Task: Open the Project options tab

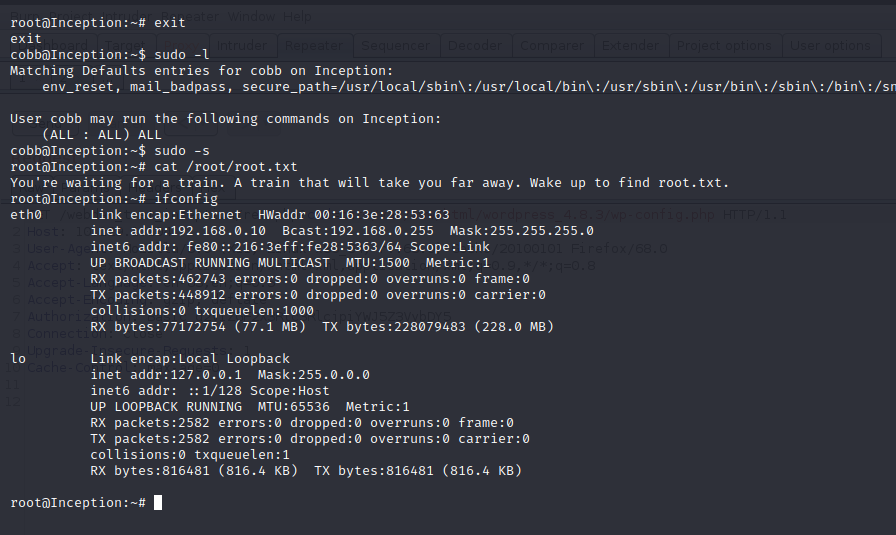Action: pyautogui.click(x=725, y=45)
